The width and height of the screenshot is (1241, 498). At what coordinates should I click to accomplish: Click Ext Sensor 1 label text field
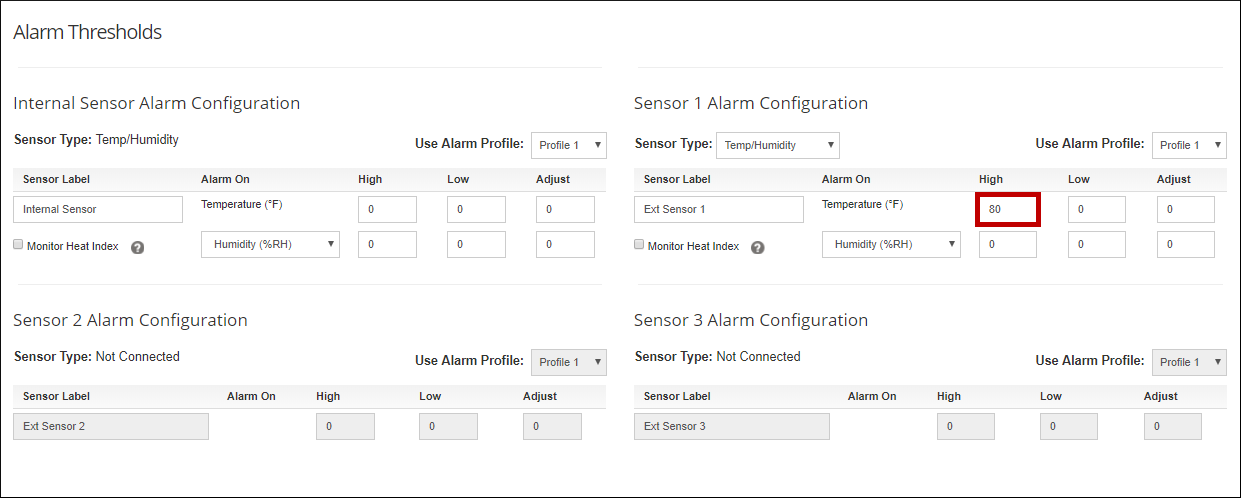tap(719, 209)
